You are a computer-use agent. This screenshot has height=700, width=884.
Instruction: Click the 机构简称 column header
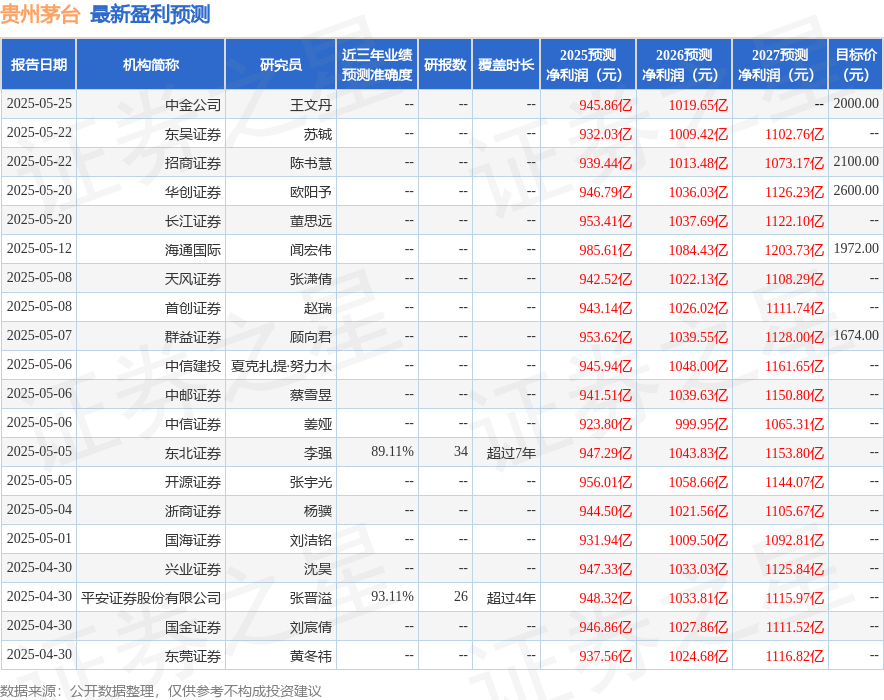[x=151, y=64]
